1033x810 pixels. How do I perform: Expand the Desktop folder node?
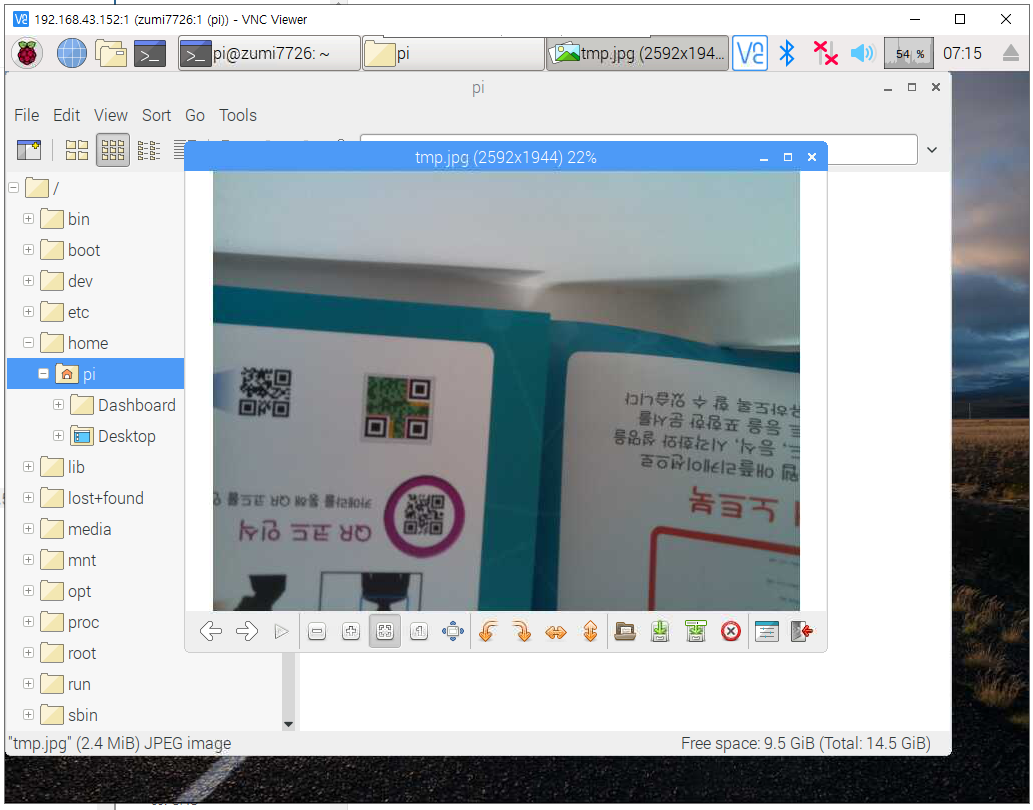coord(59,435)
